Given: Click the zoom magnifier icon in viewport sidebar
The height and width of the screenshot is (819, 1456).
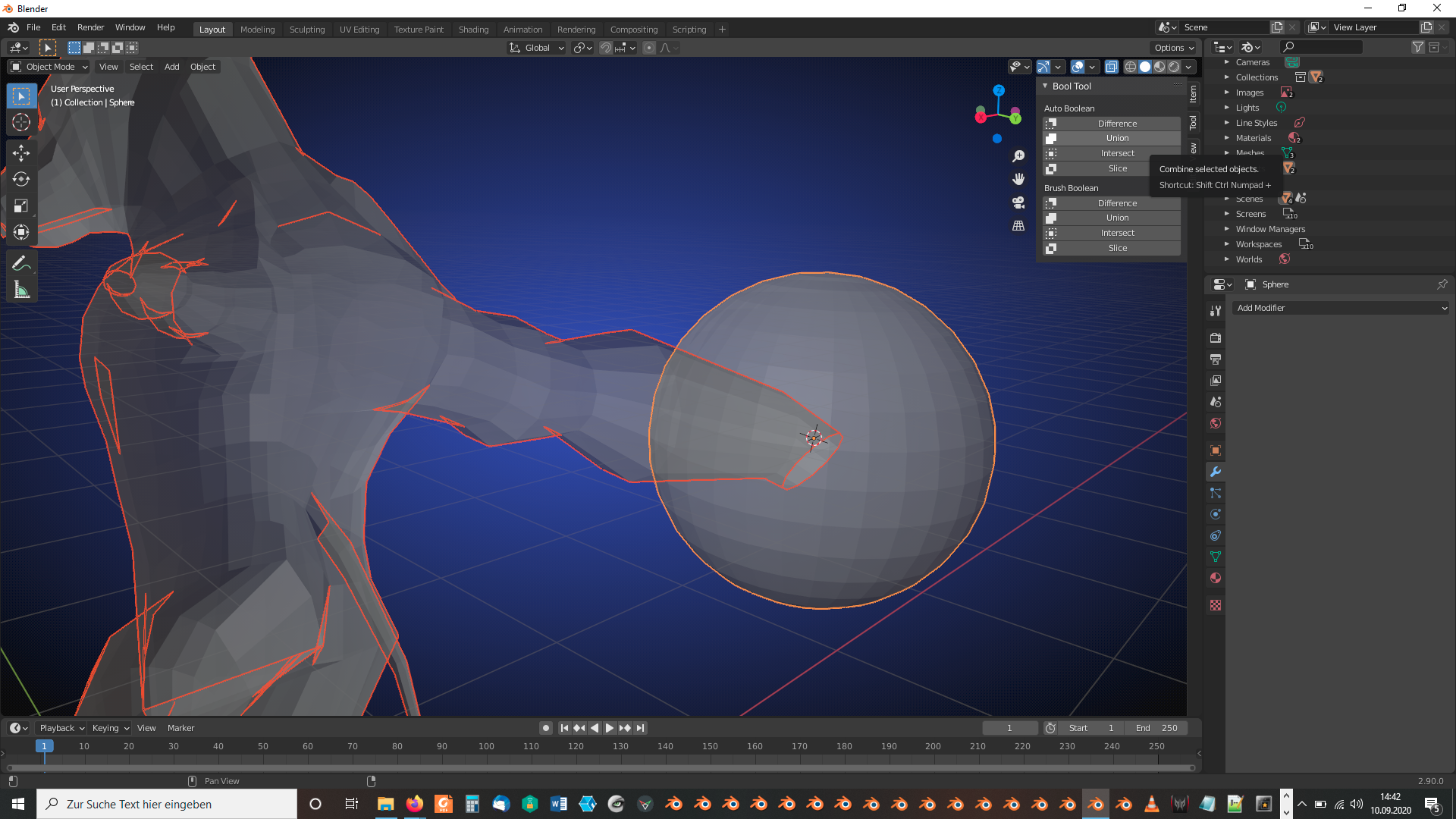Looking at the screenshot, I should [x=1018, y=155].
